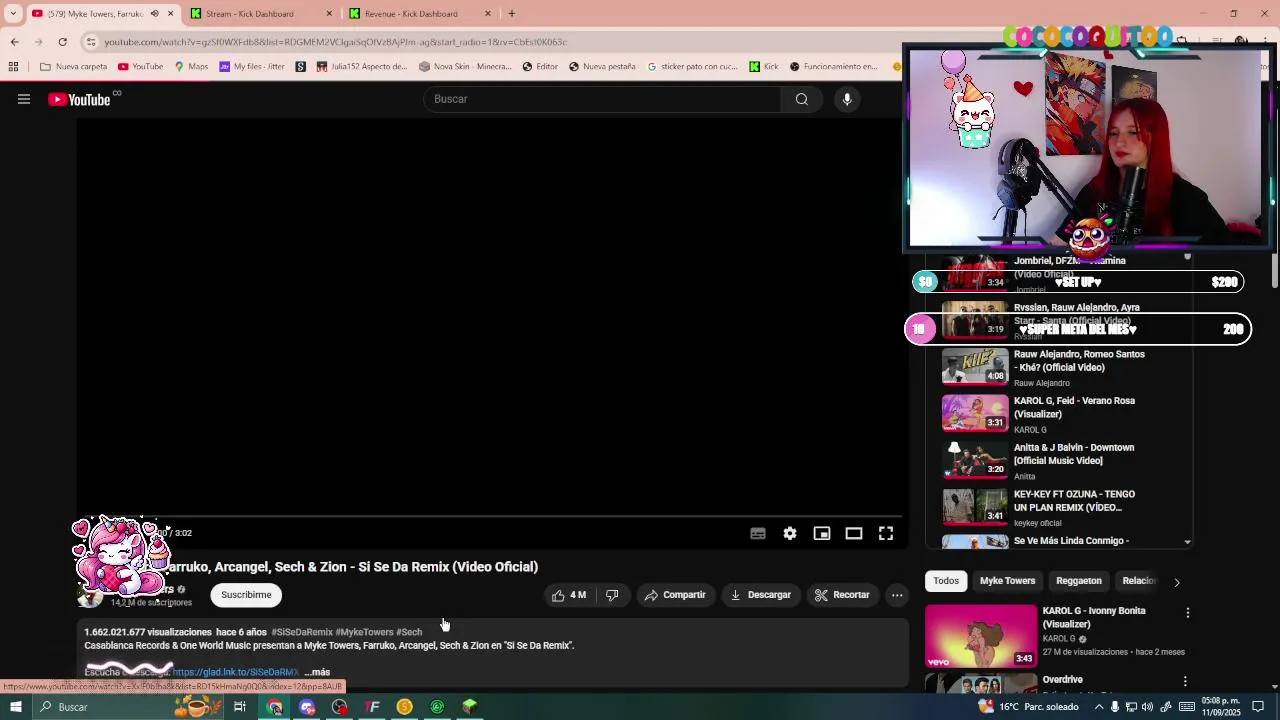1280x720 pixels.
Task: Open the Chrome apps grid icon
Action: [x=13, y=67]
